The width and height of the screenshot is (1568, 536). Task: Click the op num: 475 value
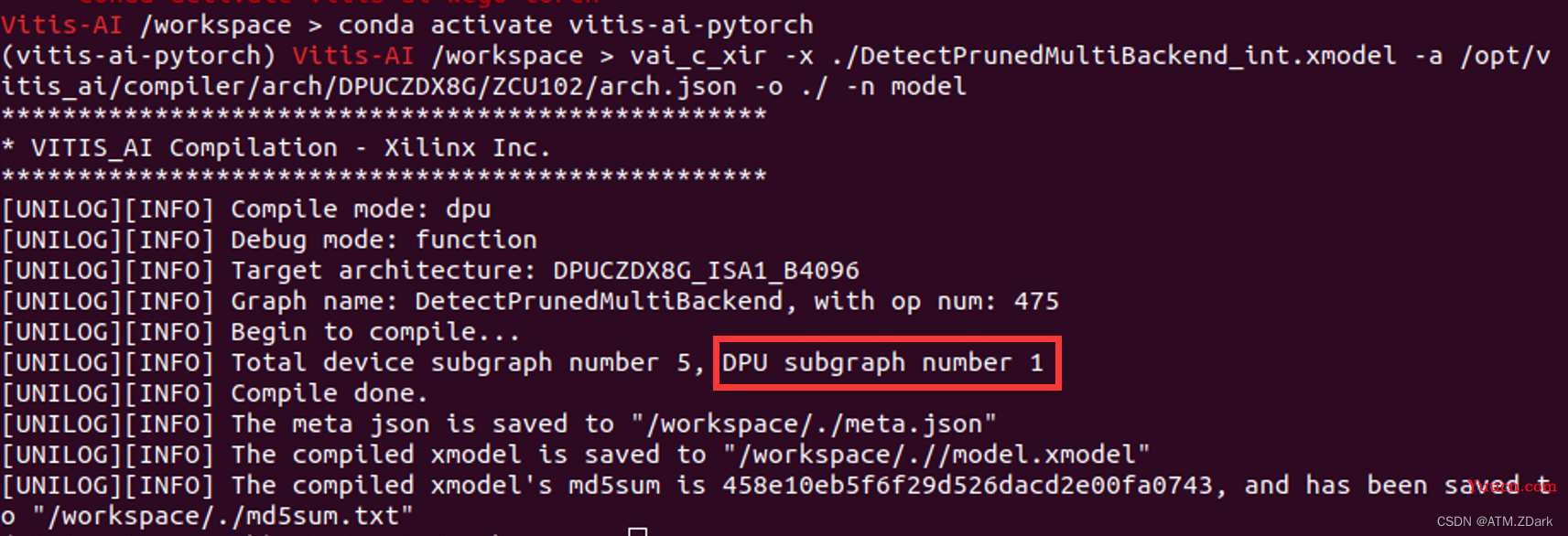pyautogui.click(x=975, y=301)
